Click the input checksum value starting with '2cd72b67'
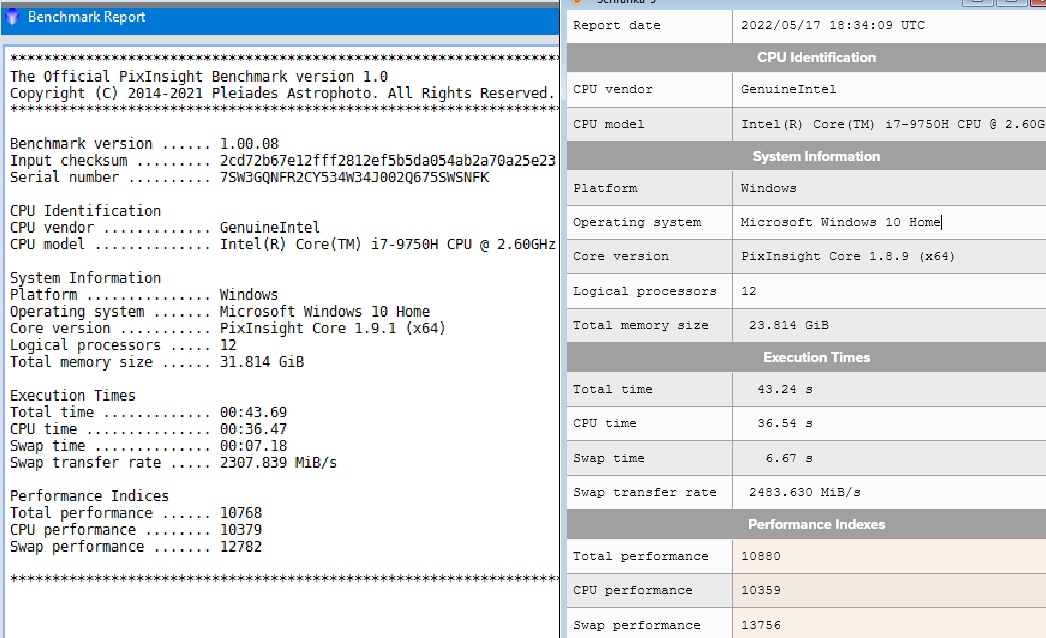The image size is (1046, 638). pyautogui.click(x=388, y=160)
